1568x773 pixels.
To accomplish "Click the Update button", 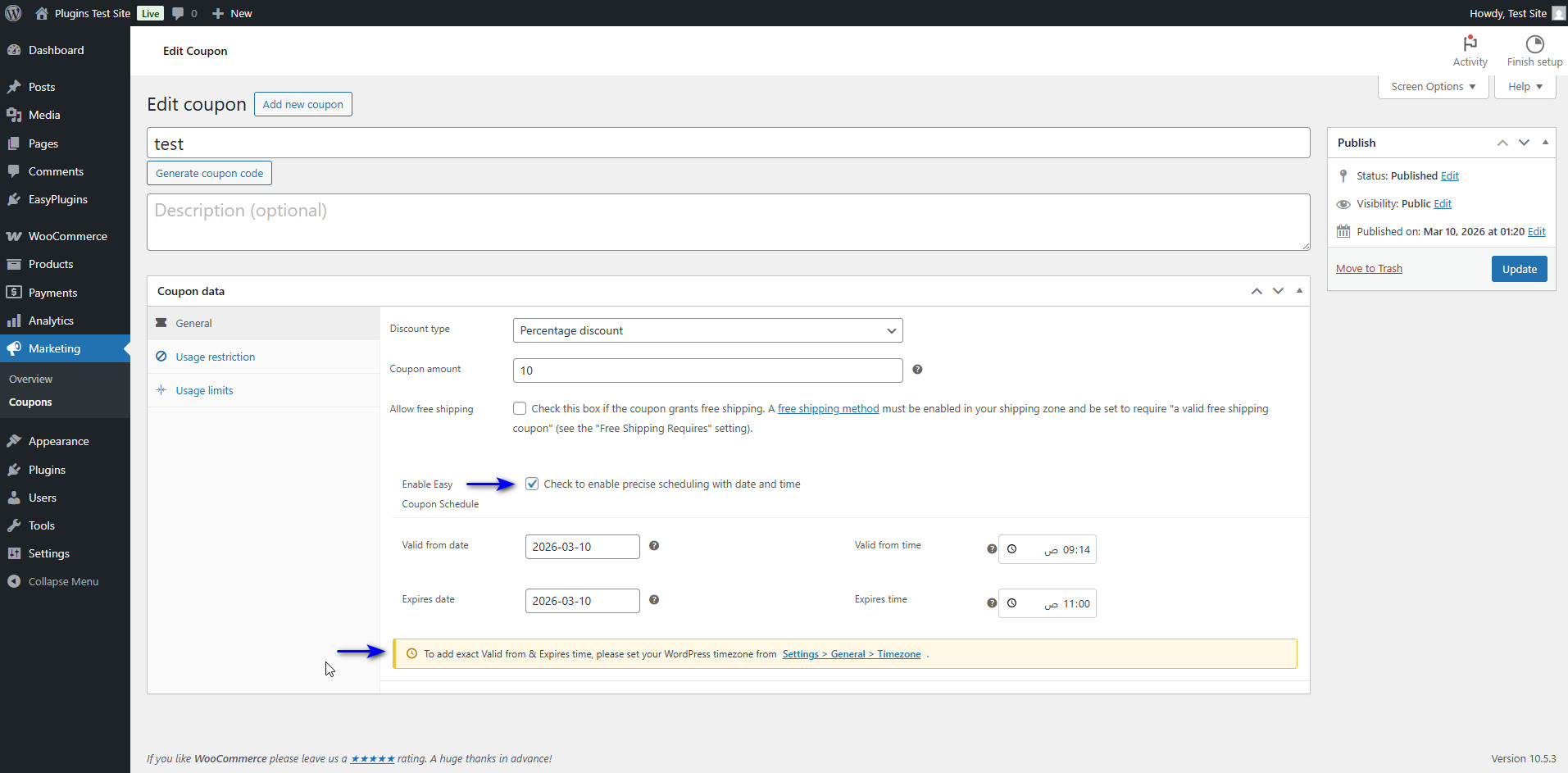I will click(x=1519, y=269).
